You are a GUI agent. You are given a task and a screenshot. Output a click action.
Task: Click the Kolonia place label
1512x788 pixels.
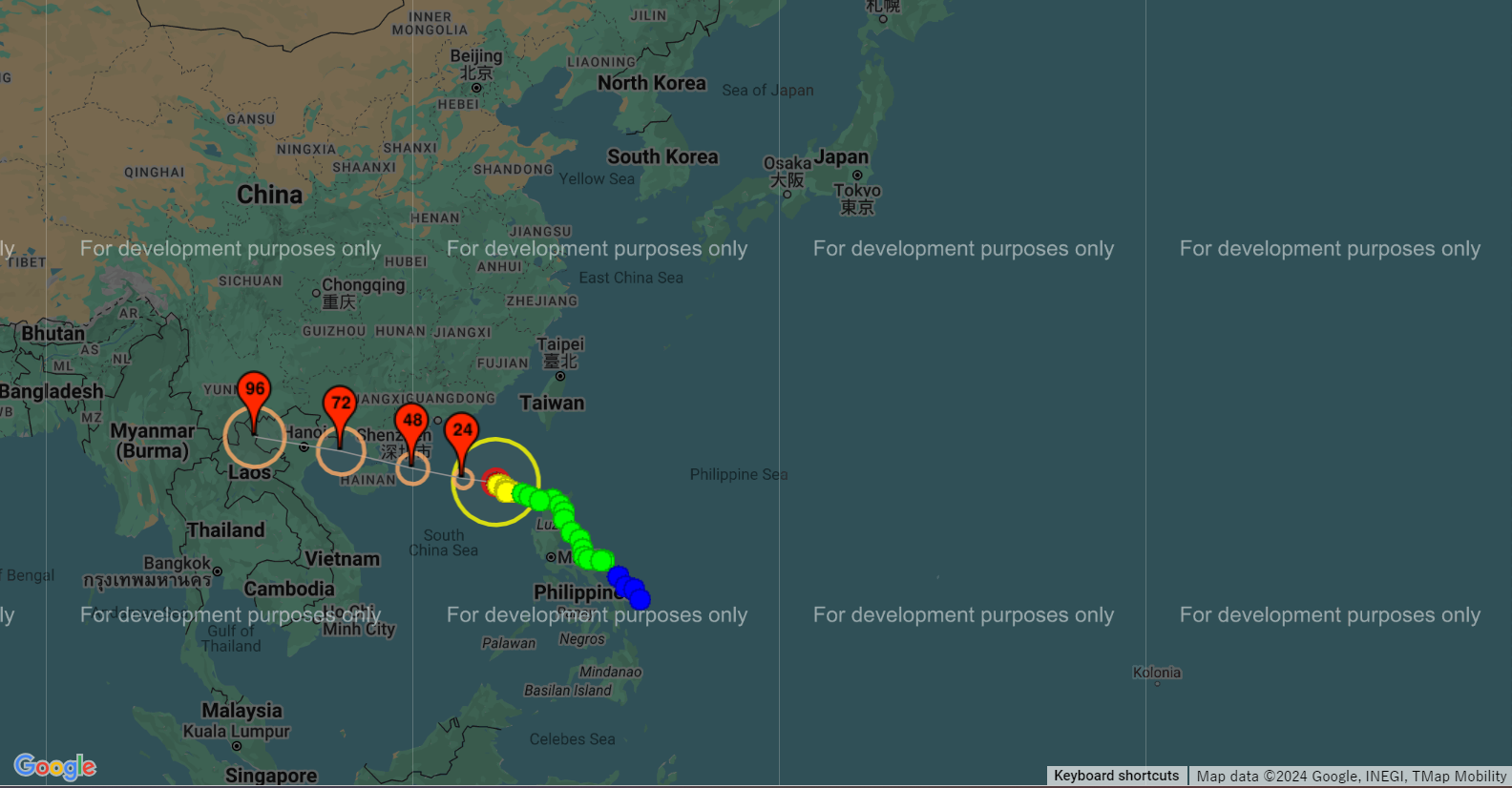1157,673
